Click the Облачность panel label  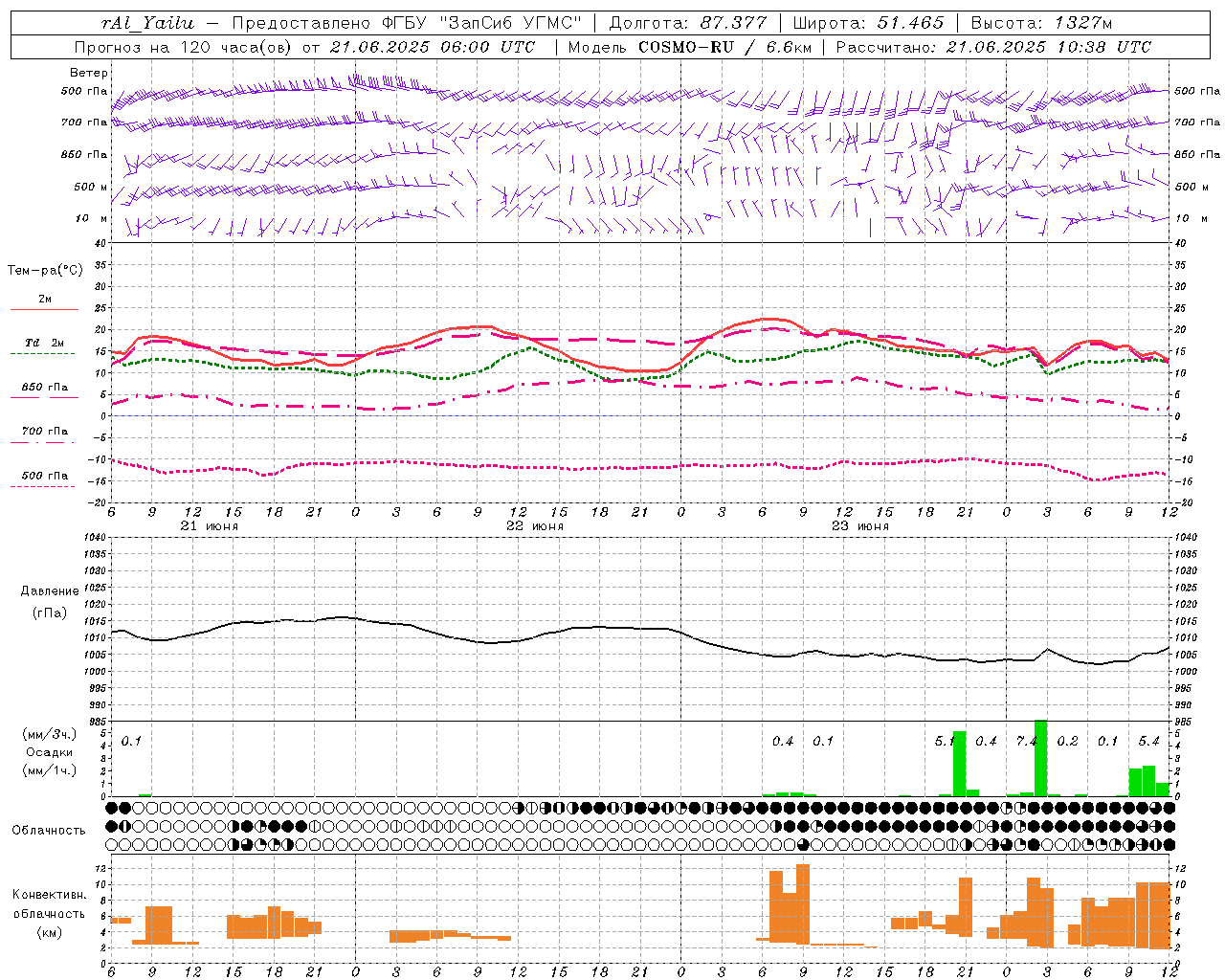pyautogui.click(x=49, y=831)
